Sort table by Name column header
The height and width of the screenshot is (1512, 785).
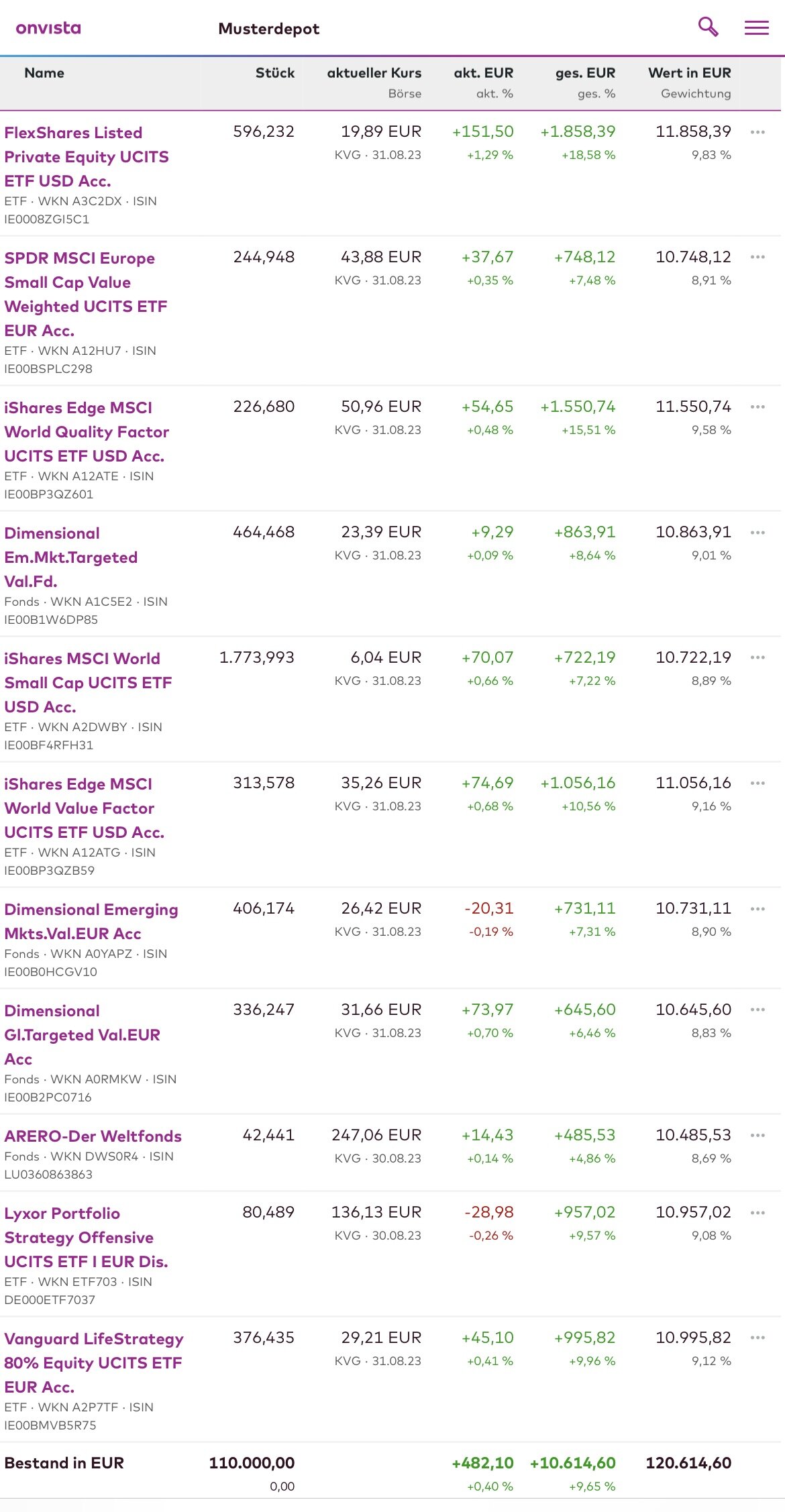44,73
